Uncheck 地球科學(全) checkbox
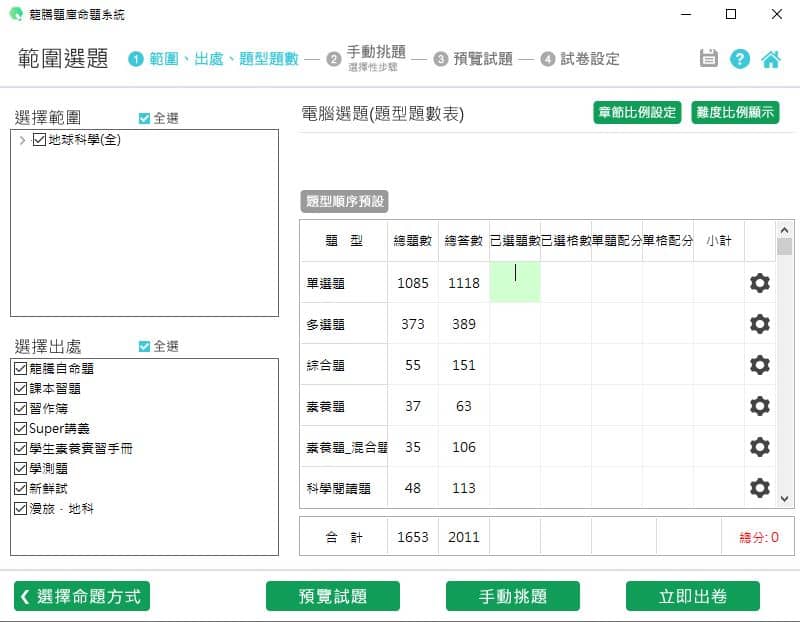The image size is (800, 622). coord(39,140)
